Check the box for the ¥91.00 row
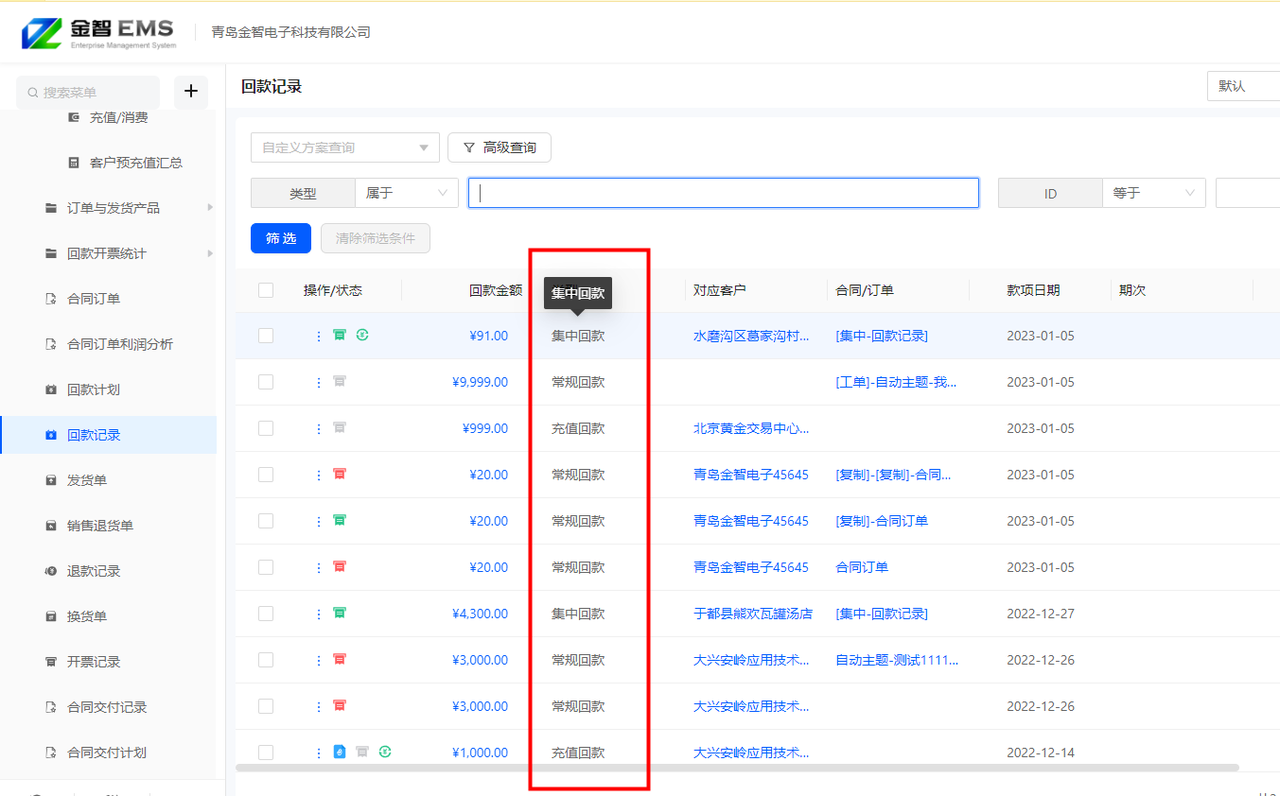 [x=265, y=336]
